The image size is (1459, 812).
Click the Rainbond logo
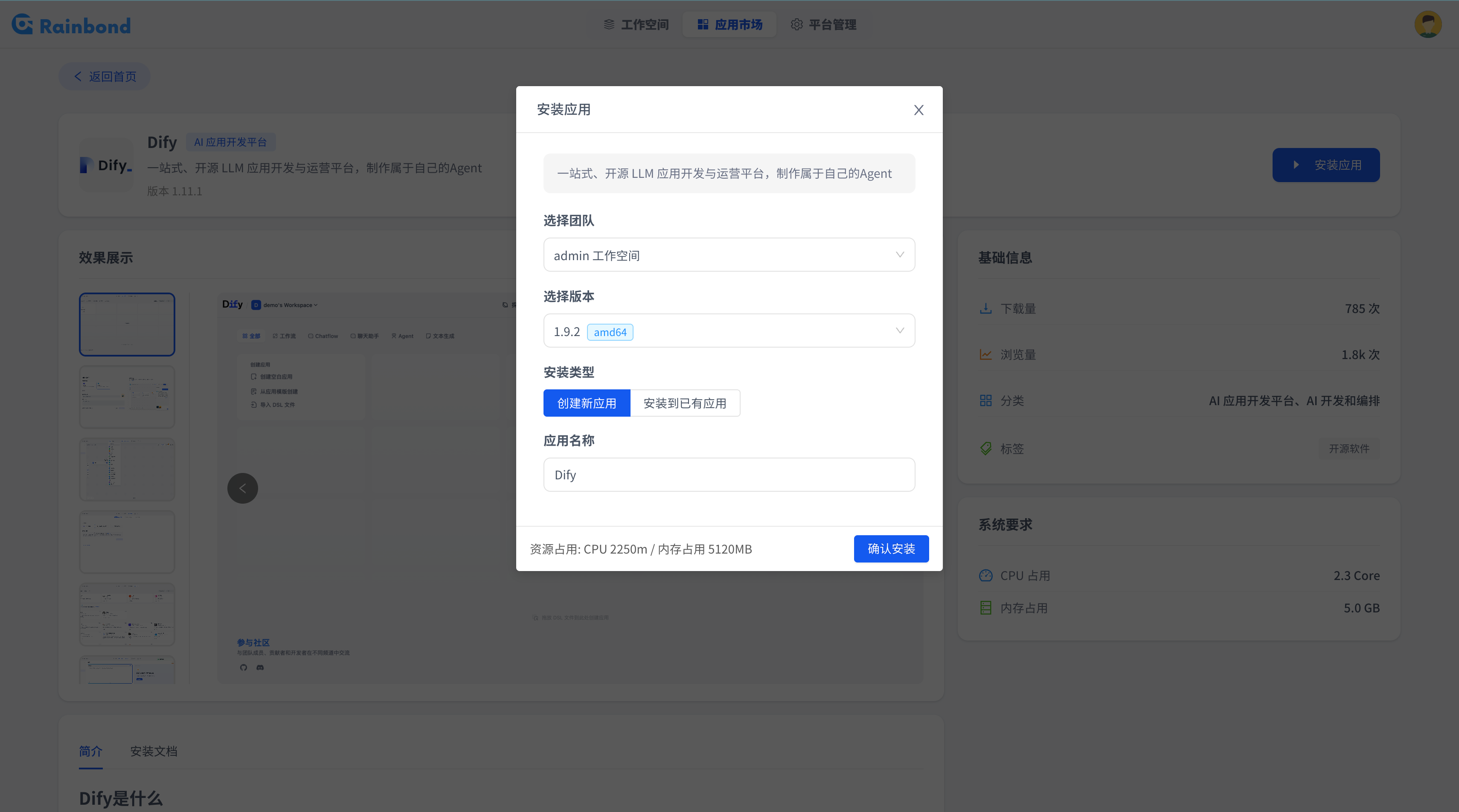click(x=71, y=25)
